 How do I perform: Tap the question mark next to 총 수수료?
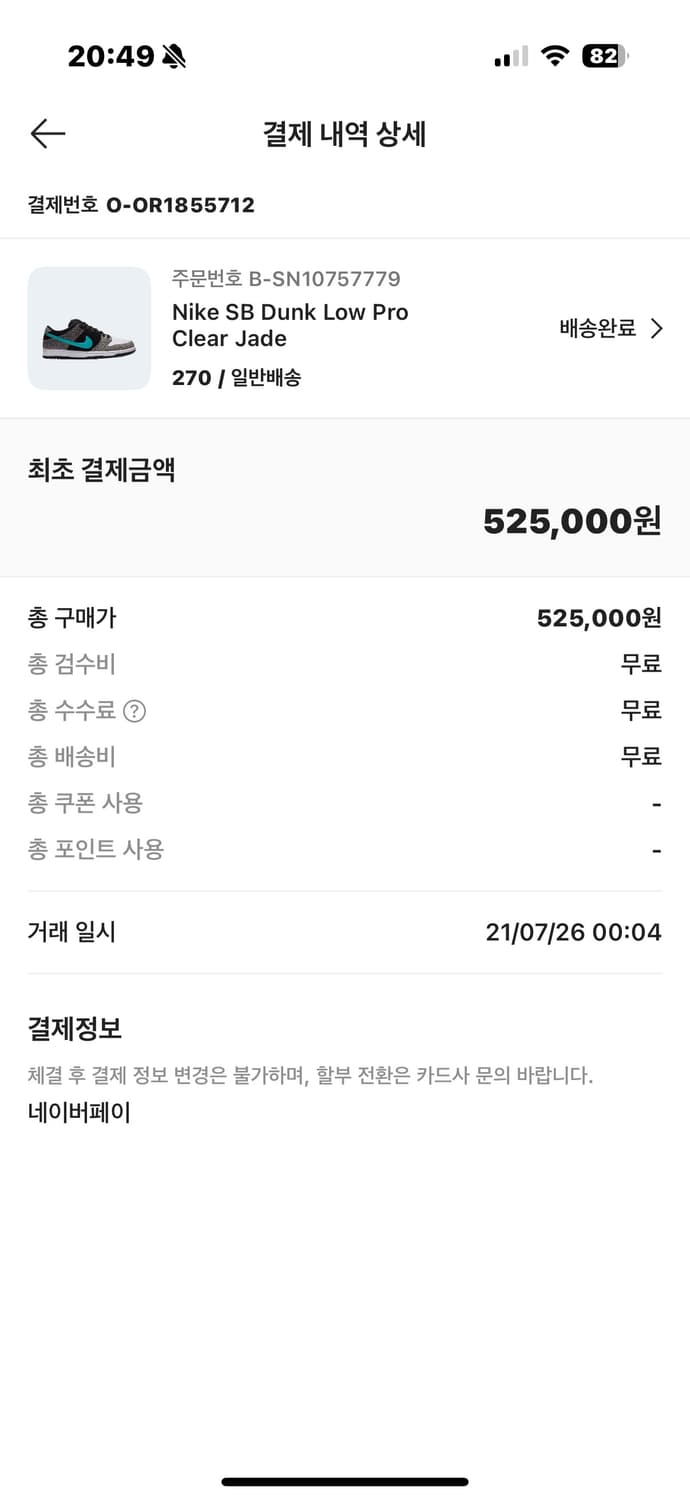point(134,711)
